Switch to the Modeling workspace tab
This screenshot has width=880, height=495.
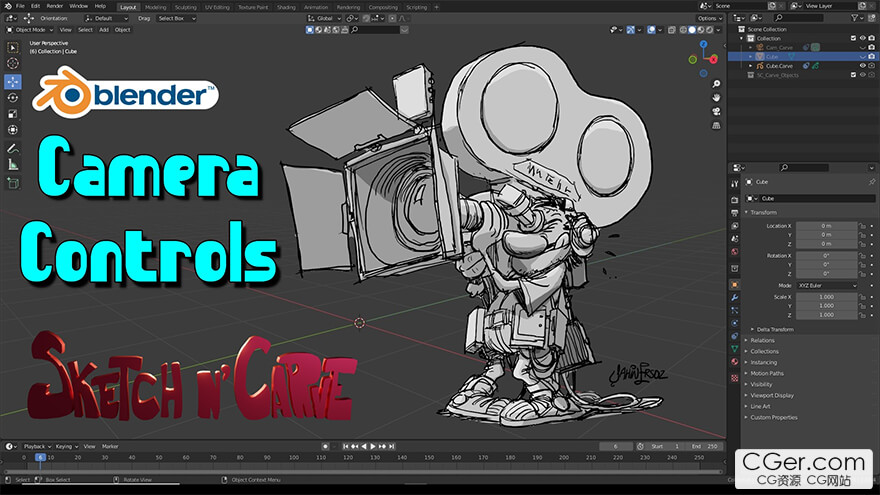155,7
